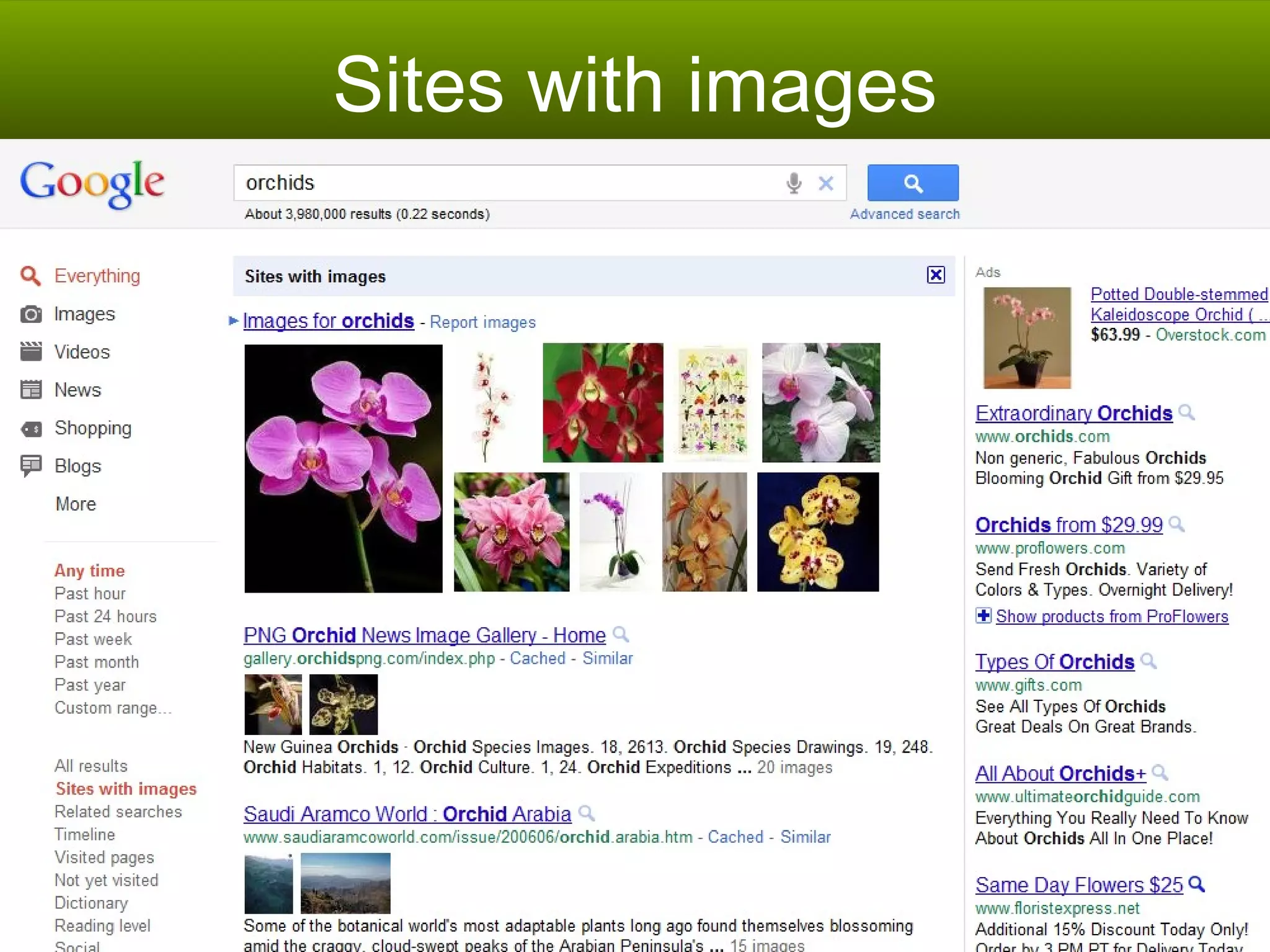
Task: Open Cached link for orchidspng result
Action: pos(538,658)
